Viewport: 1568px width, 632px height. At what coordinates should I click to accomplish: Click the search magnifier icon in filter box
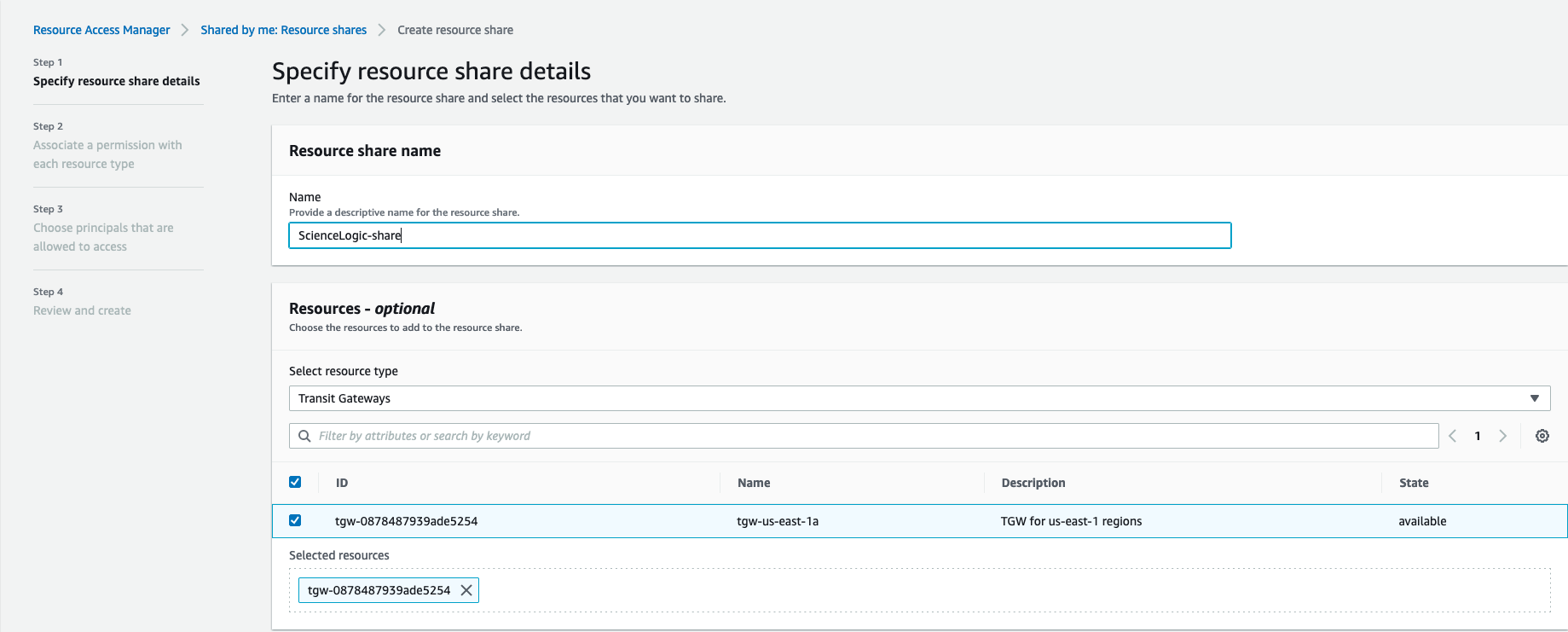304,436
